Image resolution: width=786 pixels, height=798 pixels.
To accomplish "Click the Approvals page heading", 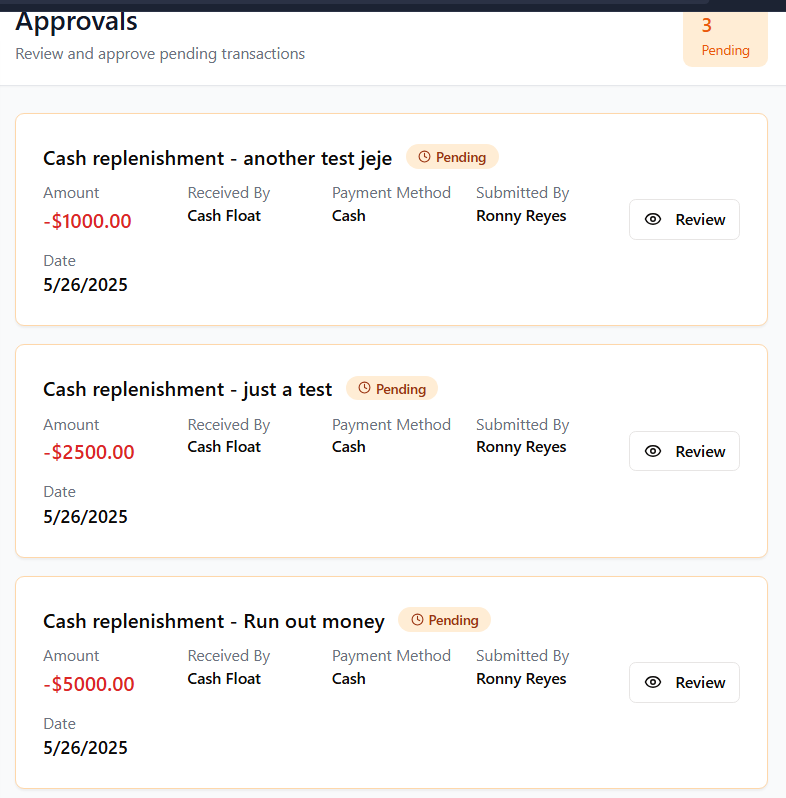I will (76, 21).
